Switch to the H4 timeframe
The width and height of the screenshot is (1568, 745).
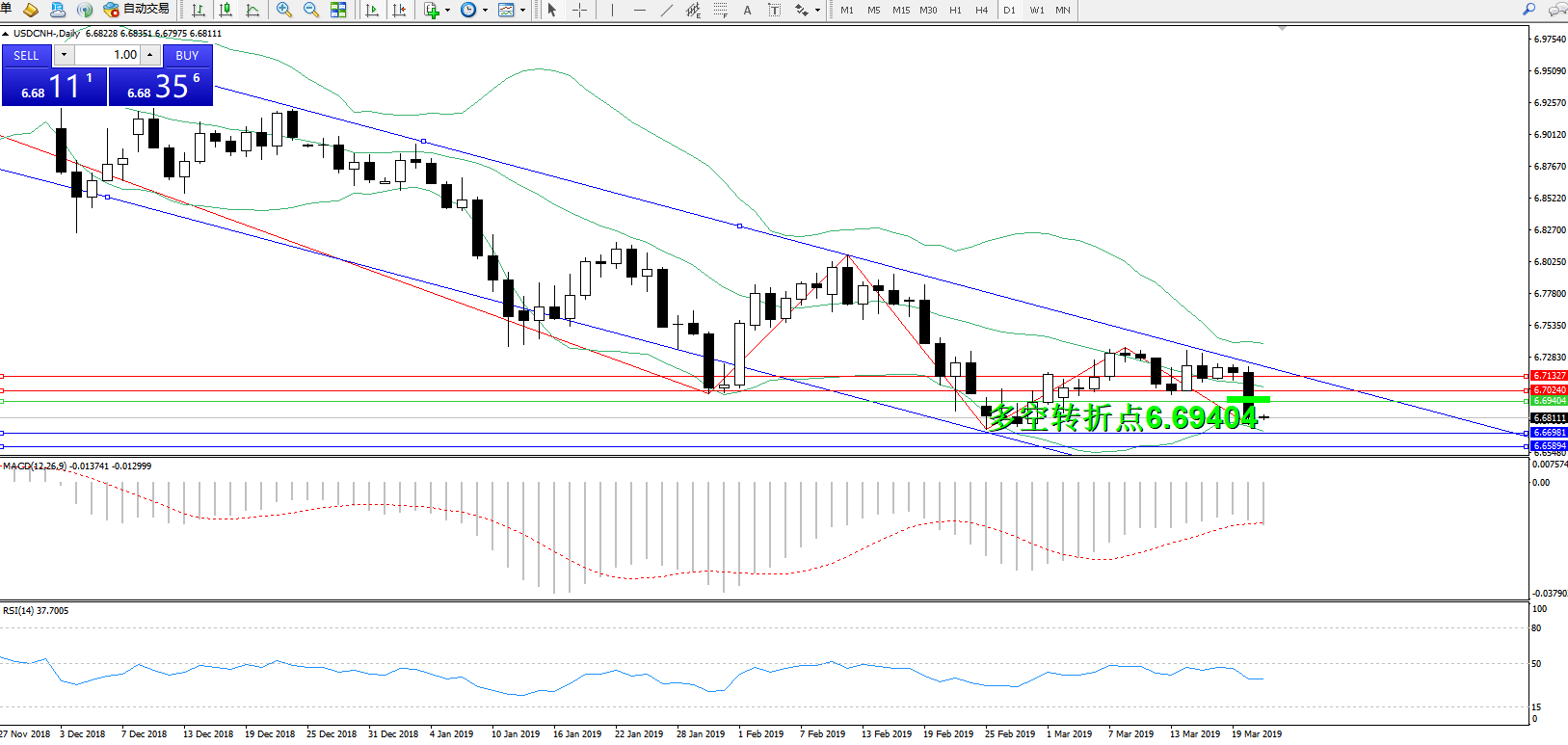pos(981,10)
